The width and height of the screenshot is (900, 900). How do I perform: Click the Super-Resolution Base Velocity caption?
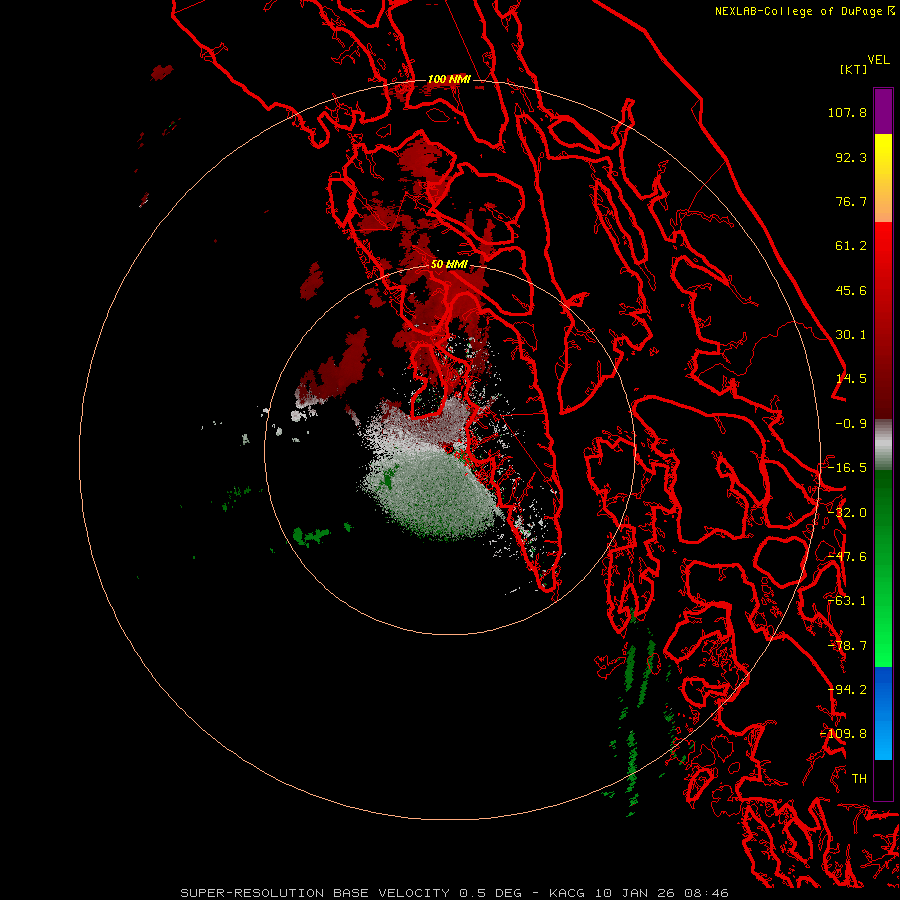coord(454,893)
